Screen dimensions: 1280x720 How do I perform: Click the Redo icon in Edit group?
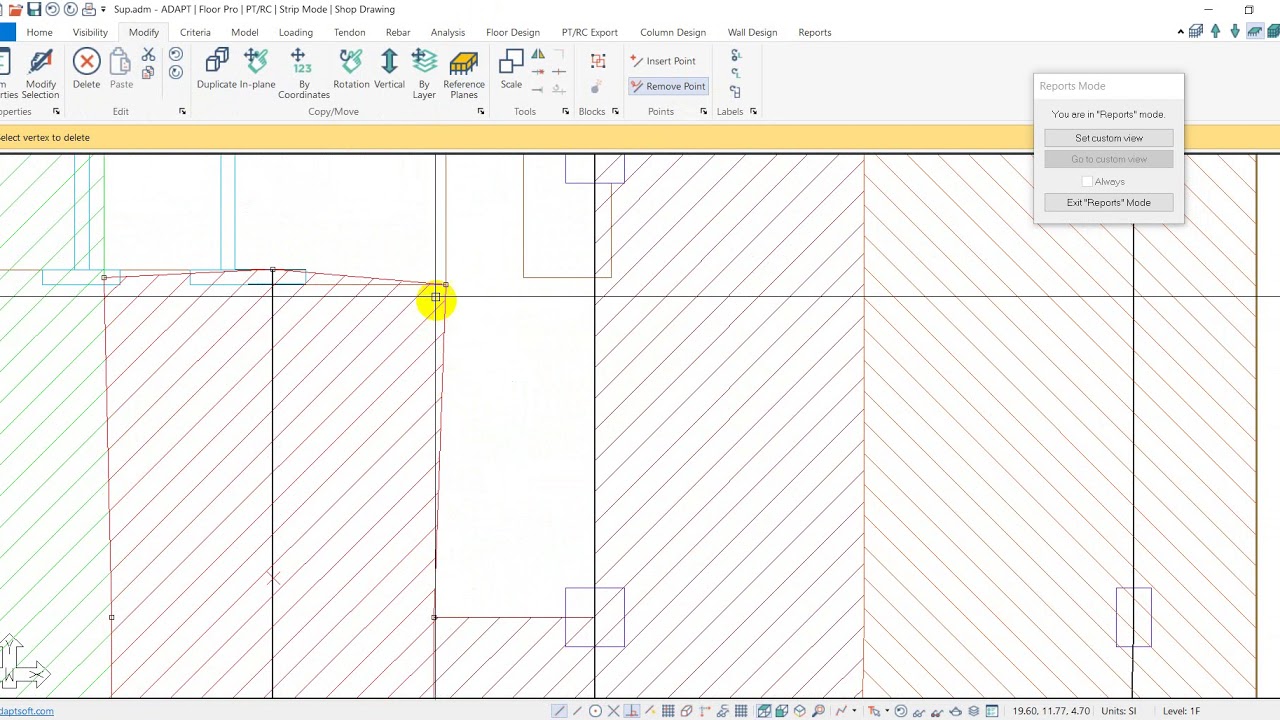[176, 73]
